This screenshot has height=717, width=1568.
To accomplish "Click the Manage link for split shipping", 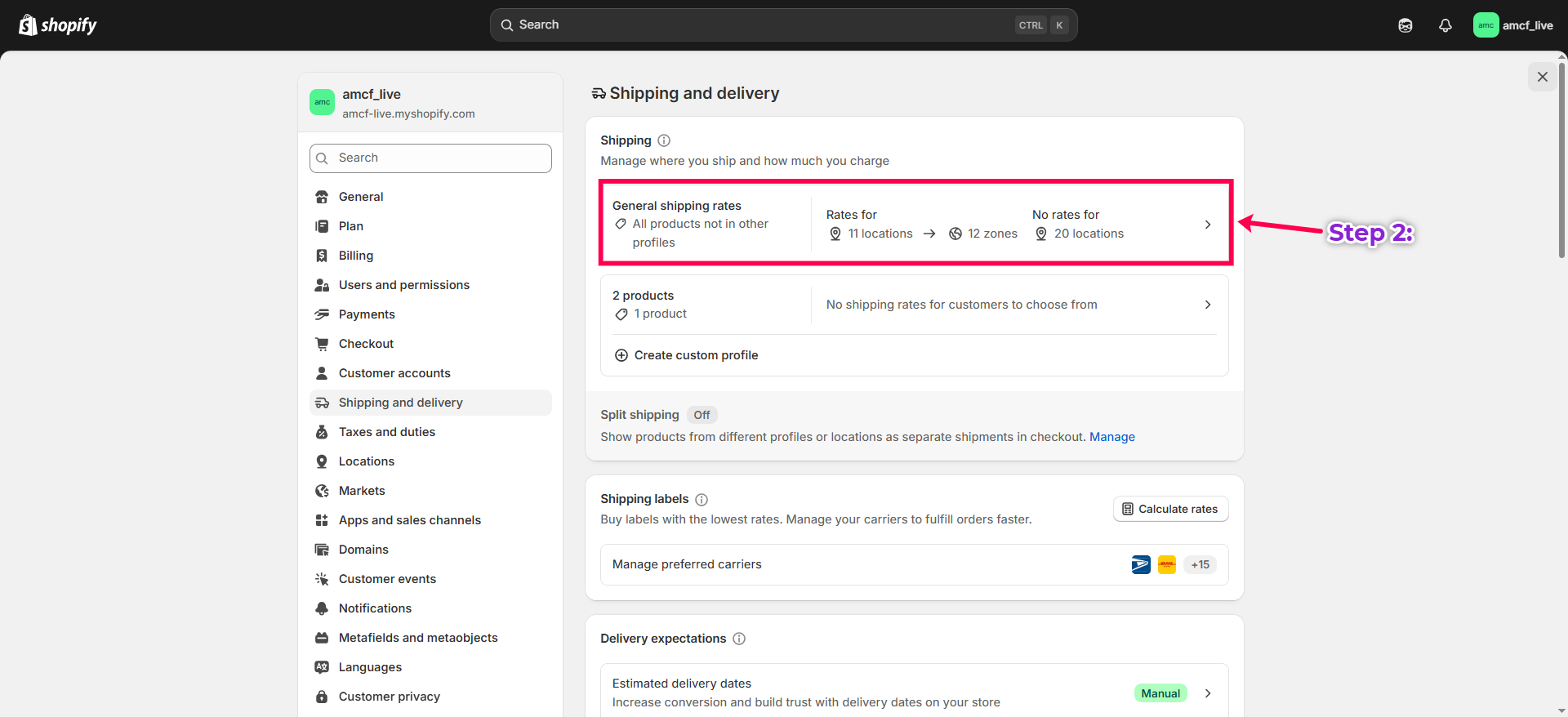I will click(1111, 437).
